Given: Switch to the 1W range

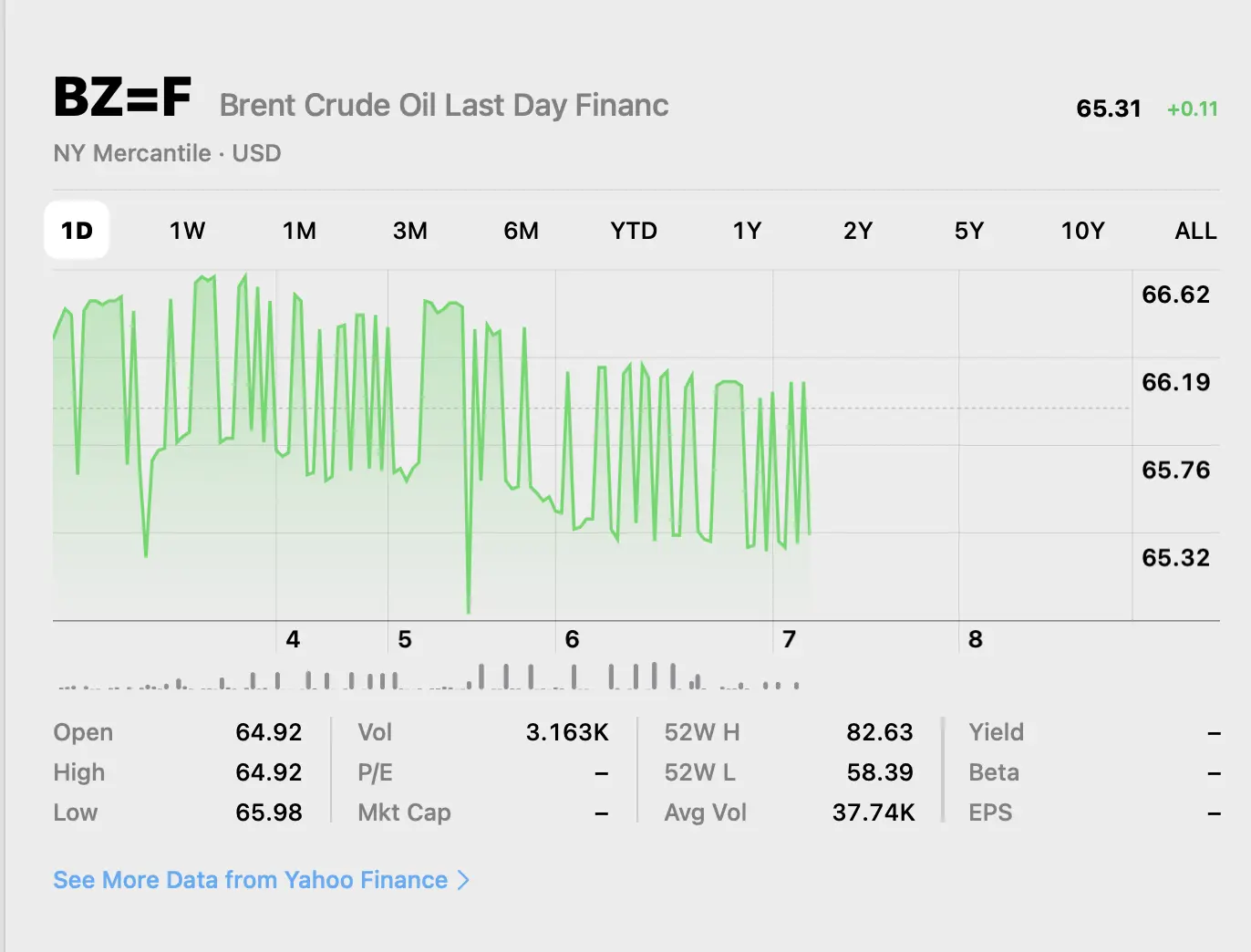Looking at the screenshot, I should click(x=187, y=231).
